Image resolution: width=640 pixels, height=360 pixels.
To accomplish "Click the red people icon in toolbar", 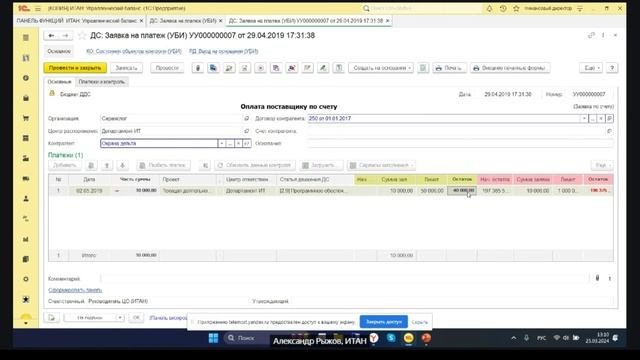I will tap(292, 68).
